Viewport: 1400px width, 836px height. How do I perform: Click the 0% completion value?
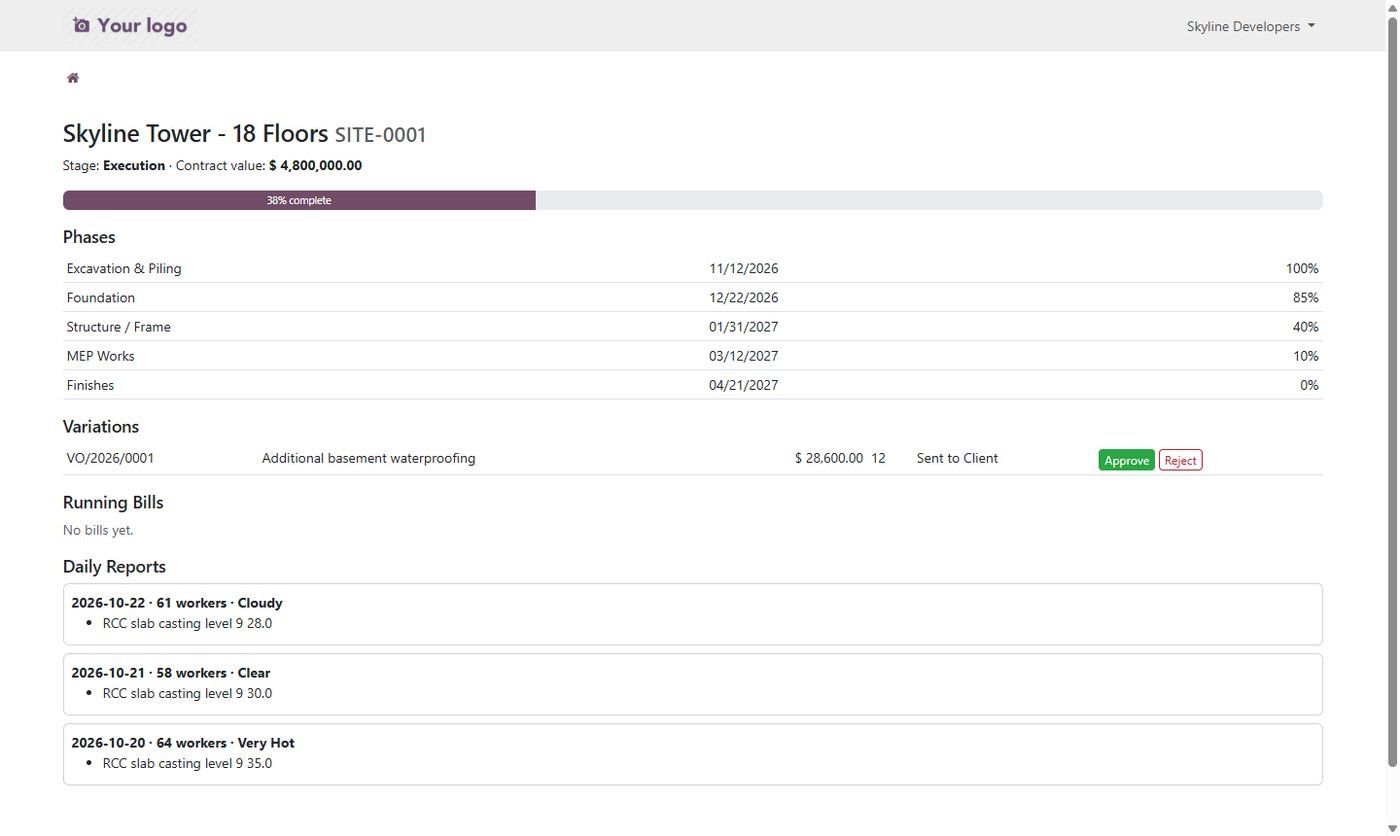1309,385
